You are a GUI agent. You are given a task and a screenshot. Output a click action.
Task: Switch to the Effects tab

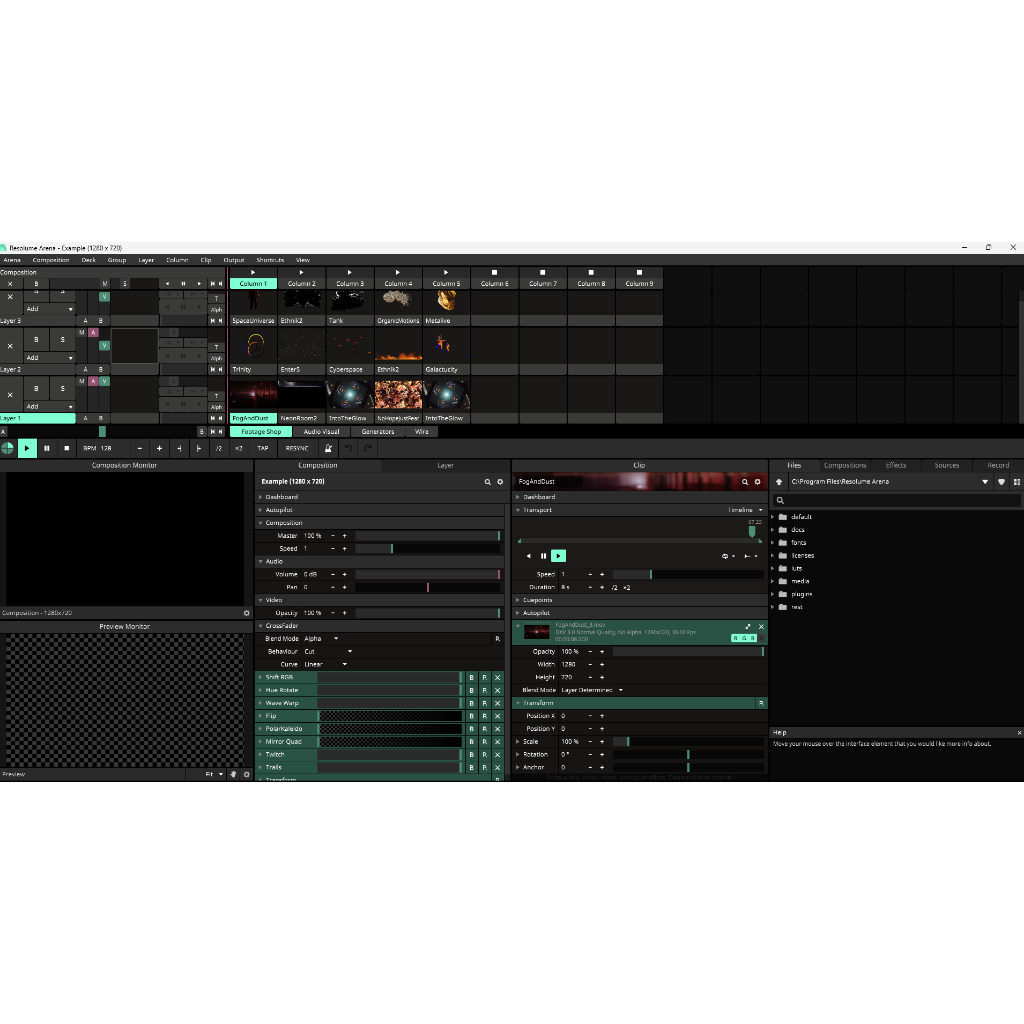pos(895,465)
